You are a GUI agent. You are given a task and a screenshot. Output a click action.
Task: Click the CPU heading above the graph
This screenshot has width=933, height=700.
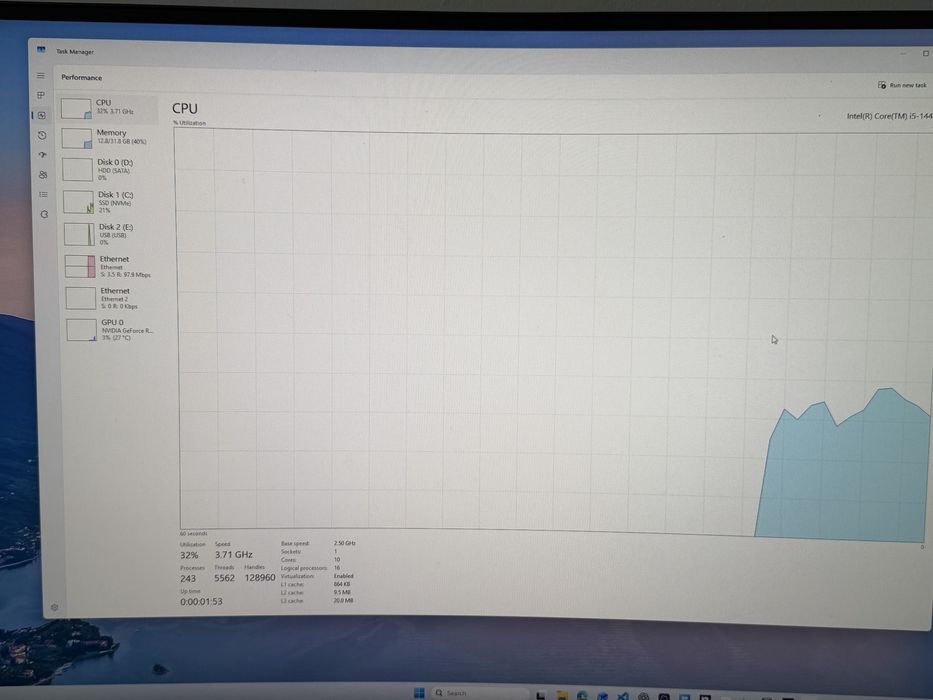184,108
